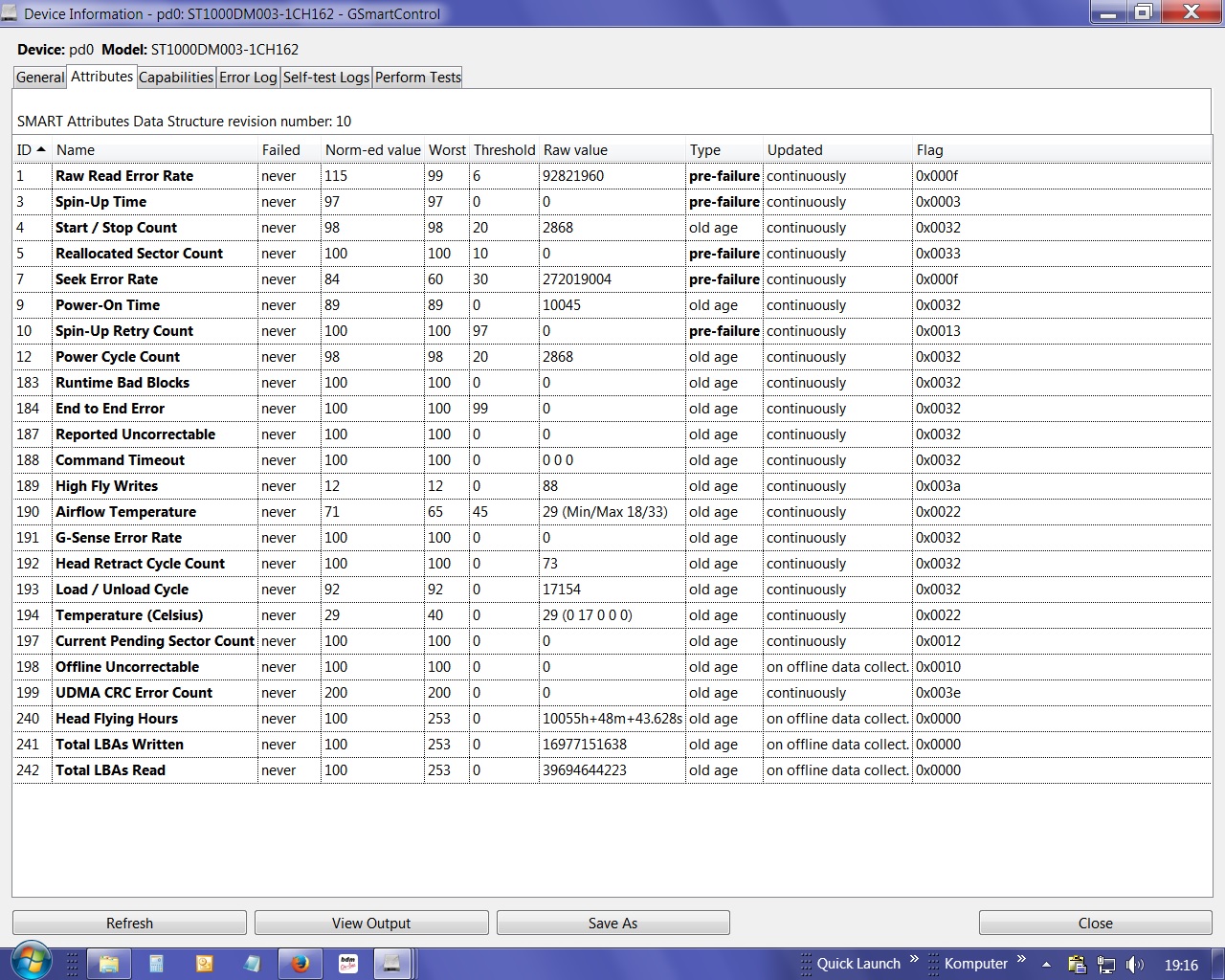Image resolution: width=1225 pixels, height=980 pixels.
Task: Go to the Perform Tests tab
Action: [x=418, y=78]
